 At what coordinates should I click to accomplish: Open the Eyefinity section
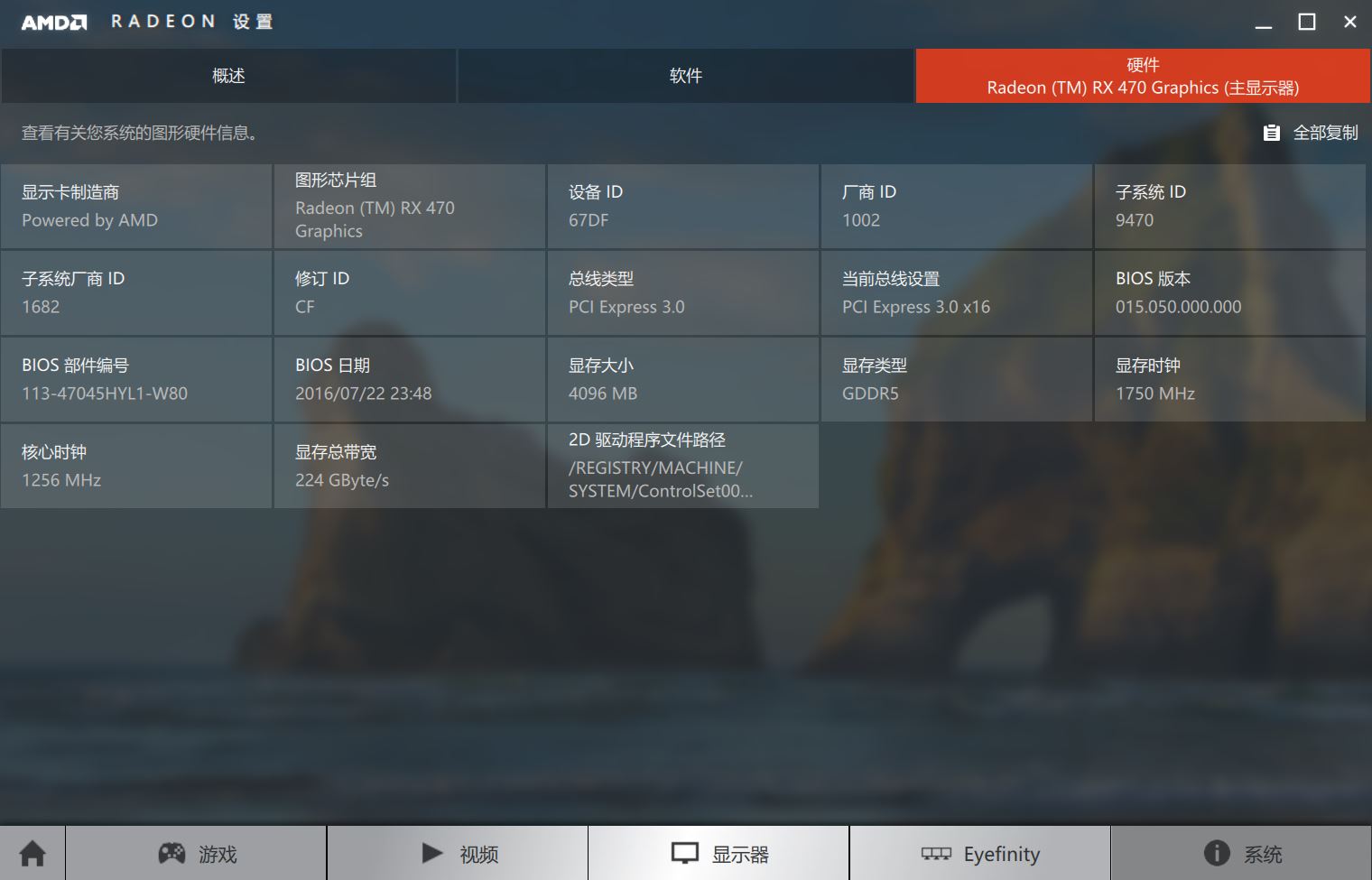point(980,853)
